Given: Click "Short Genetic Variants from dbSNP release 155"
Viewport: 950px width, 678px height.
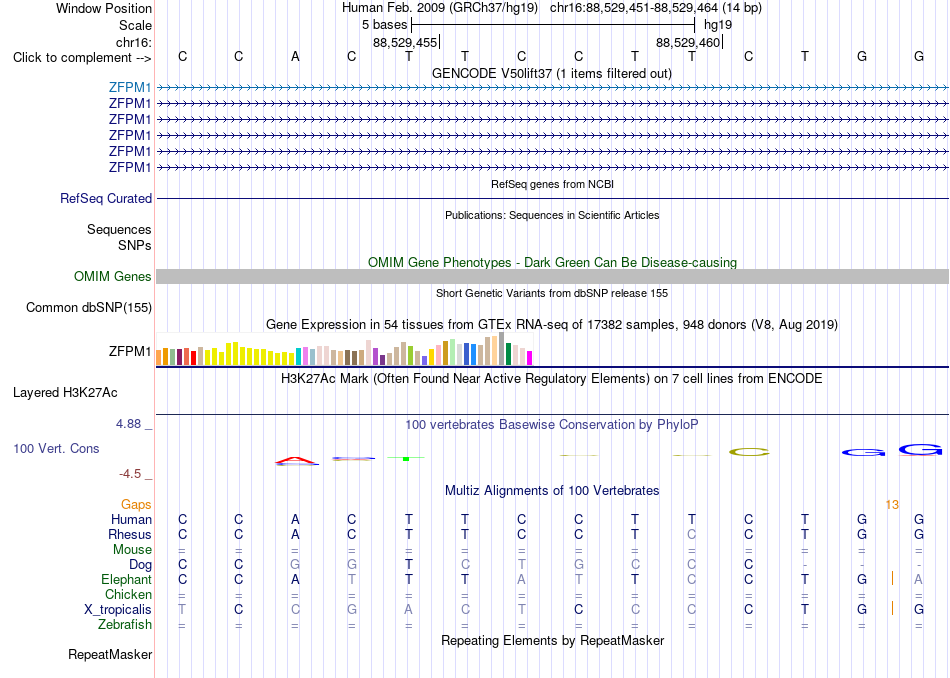Looking at the screenshot, I should point(552,293).
